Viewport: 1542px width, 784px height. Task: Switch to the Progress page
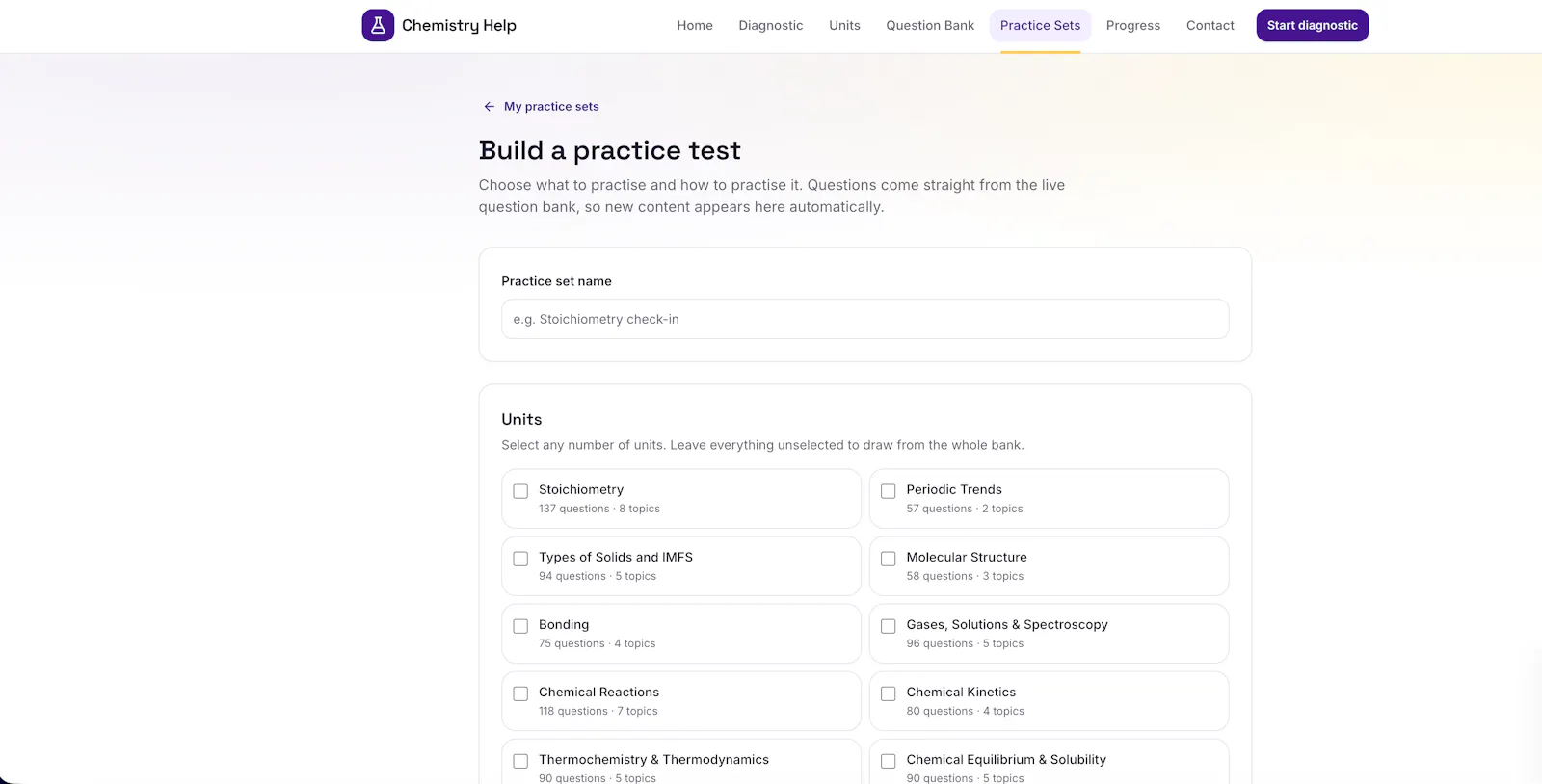click(x=1133, y=26)
